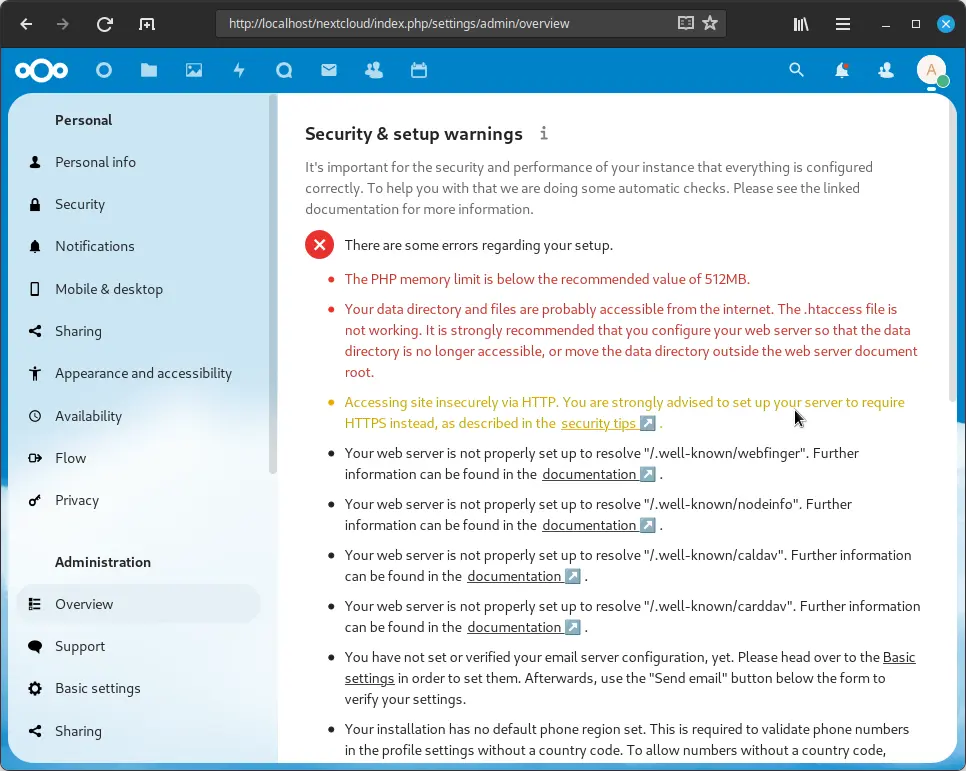Image resolution: width=966 pixels, height=771 pixels.
Task: Open the Files app folder icon
Action: tap(149, 70)
